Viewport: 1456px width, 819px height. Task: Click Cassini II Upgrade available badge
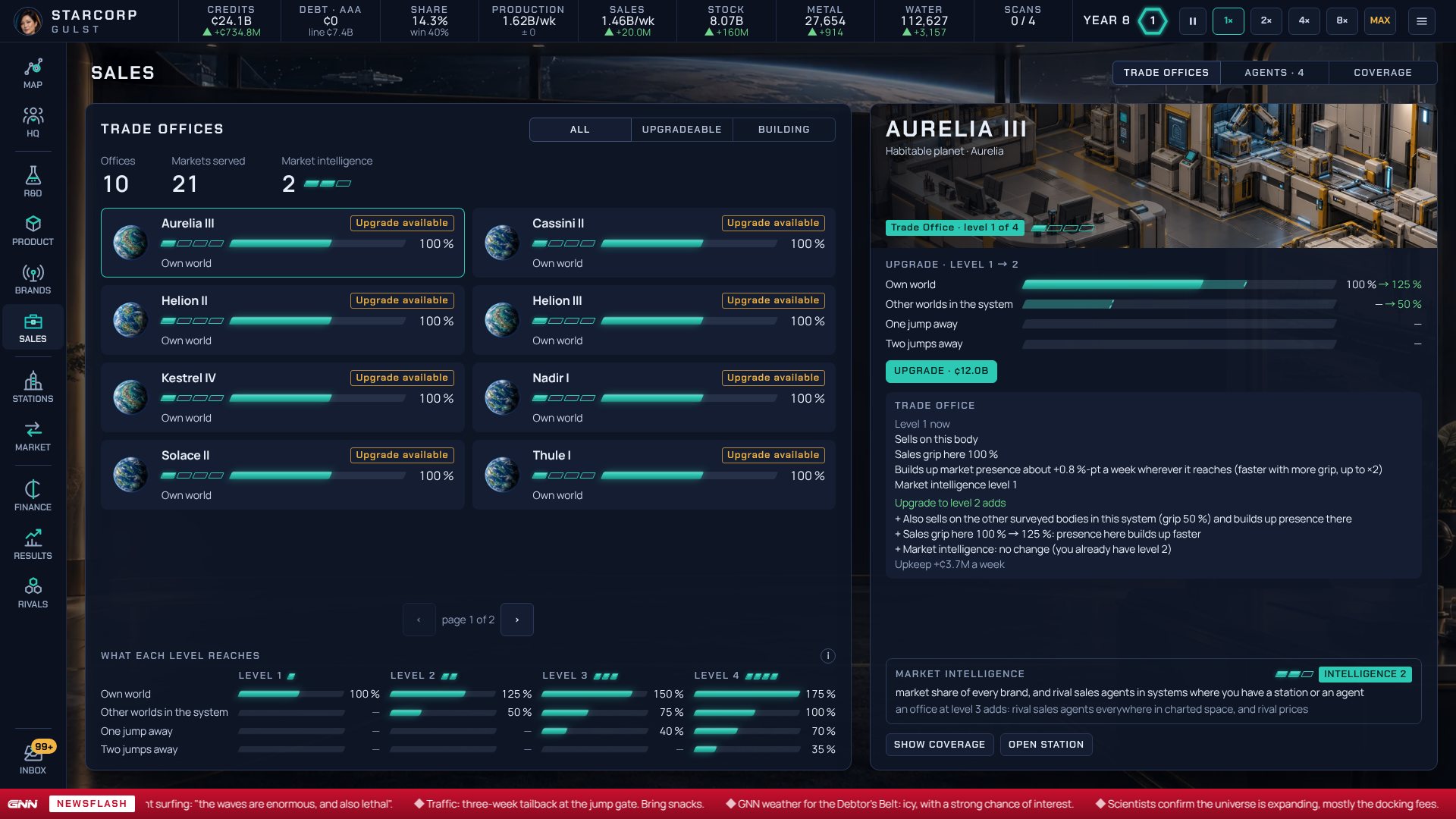click(773, 223)
